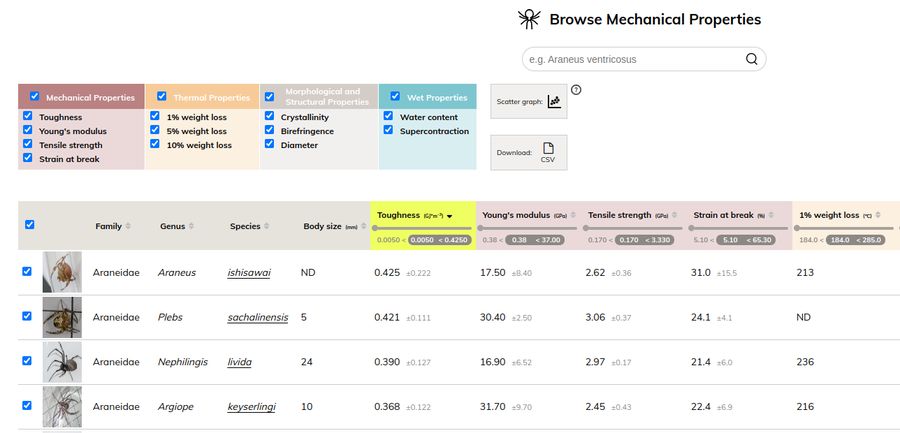
Task: Click the Toughness range slider
Action: [x=421, y=229]
